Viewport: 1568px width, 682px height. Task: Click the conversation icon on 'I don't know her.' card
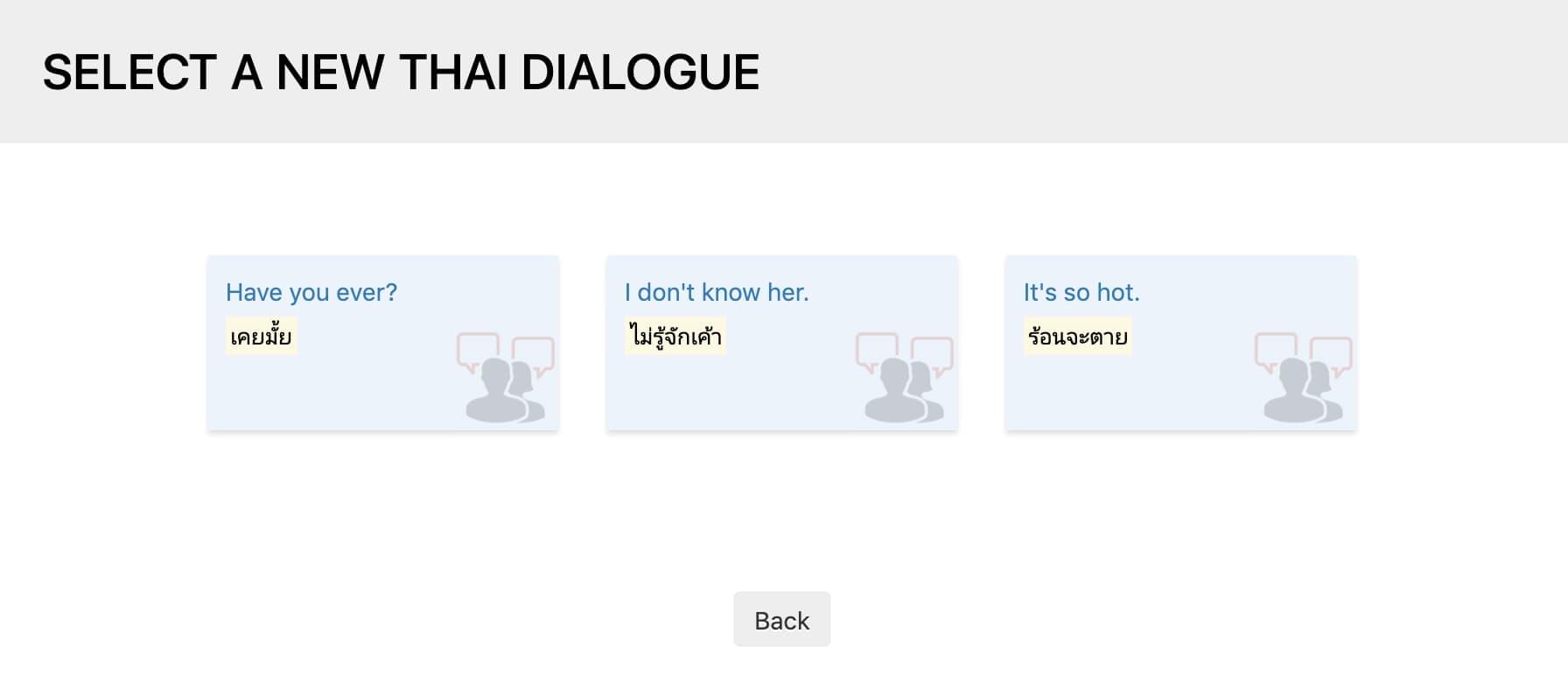pos(904,378)
